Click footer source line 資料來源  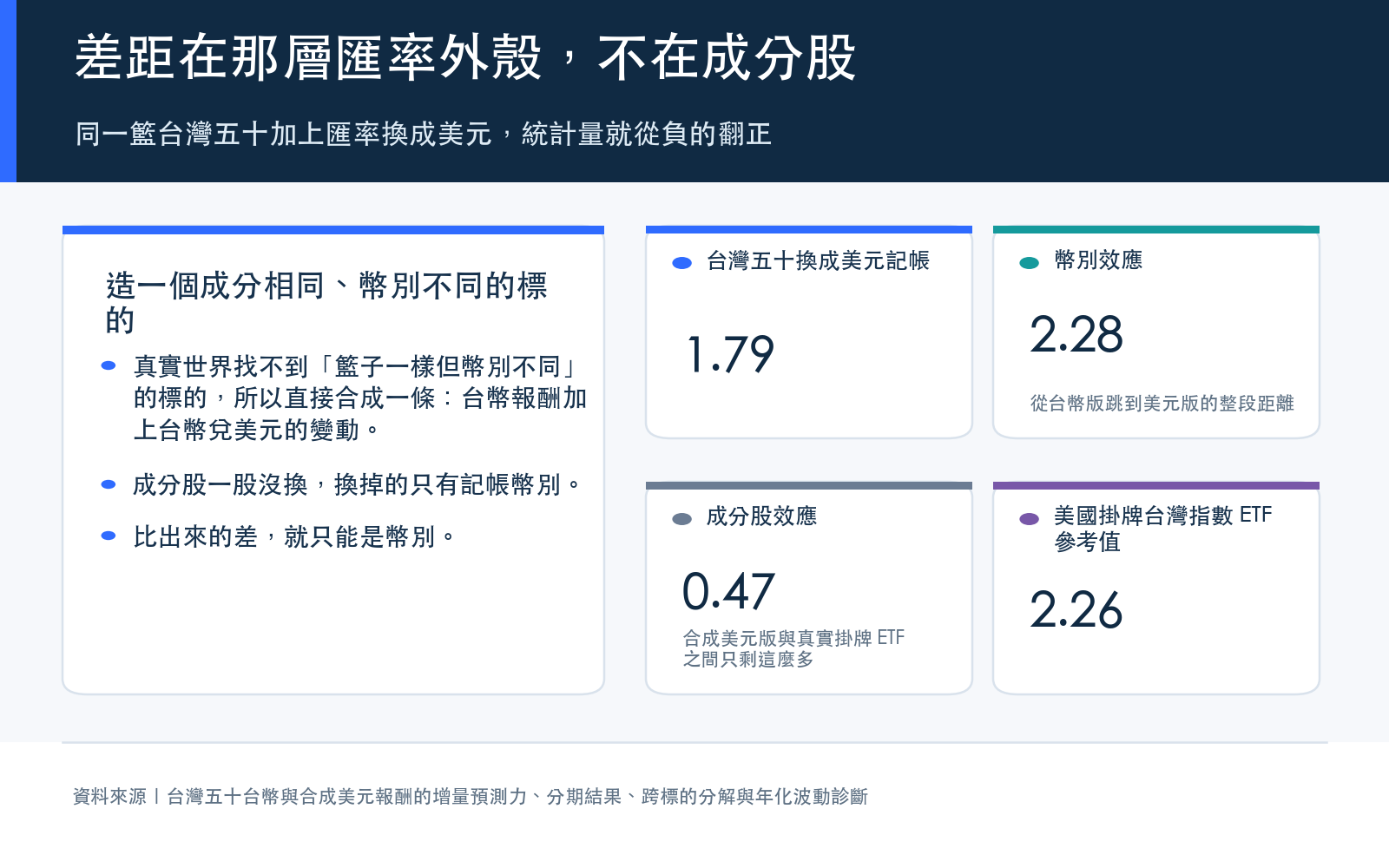tap(470, 796)
